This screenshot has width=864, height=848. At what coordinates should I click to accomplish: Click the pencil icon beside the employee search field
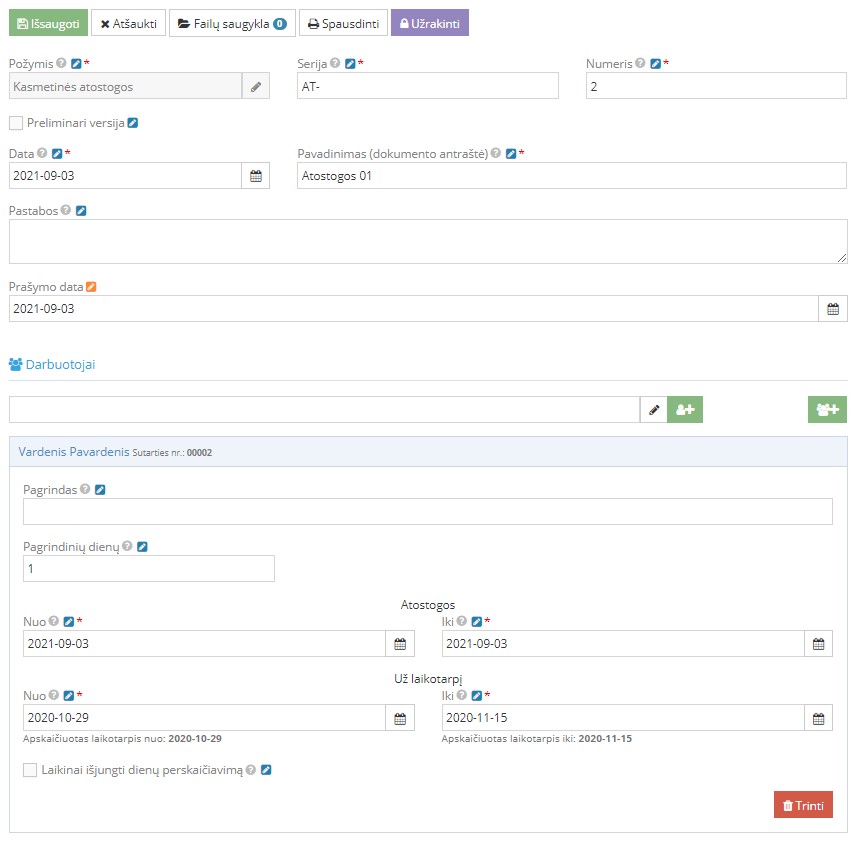pyautogui.click(x=654, y=409)
